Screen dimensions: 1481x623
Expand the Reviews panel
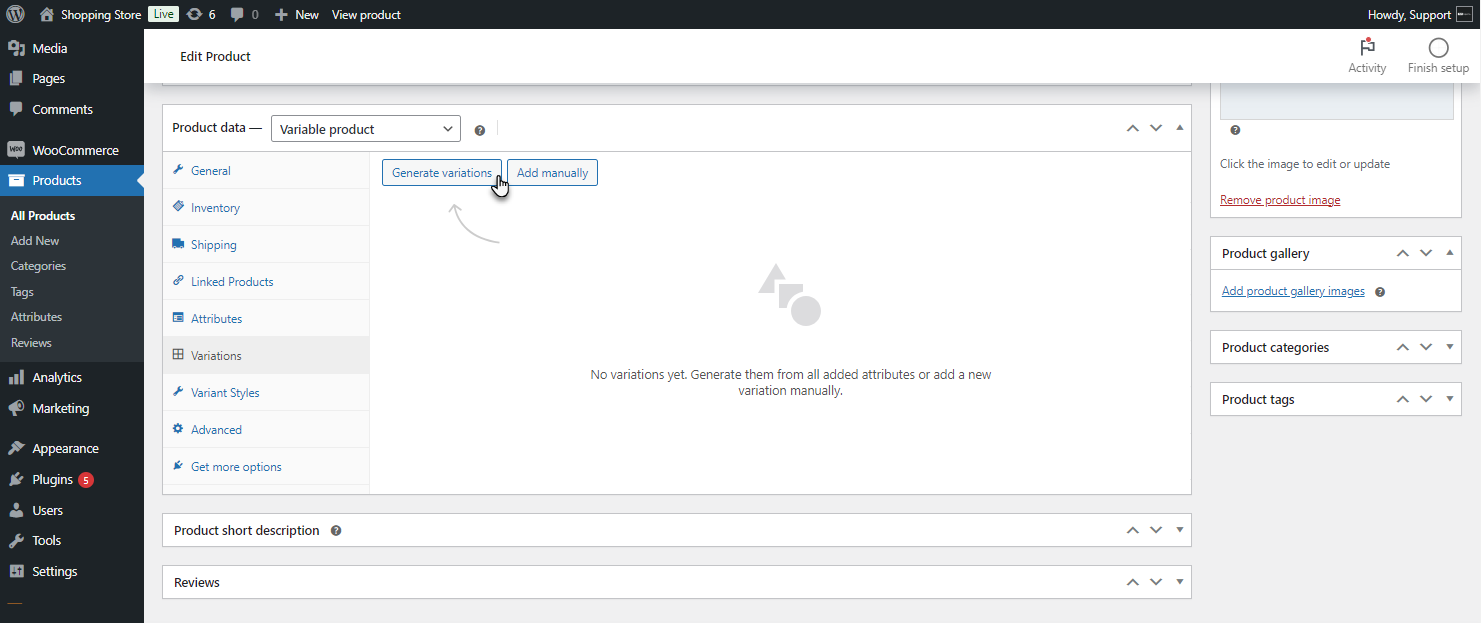coord(1180,582)
